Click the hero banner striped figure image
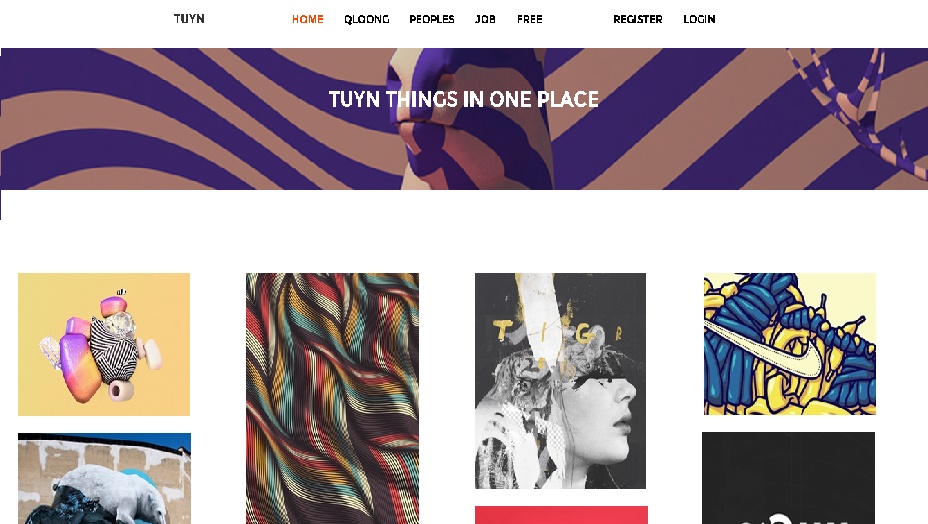 pos(464,119)
